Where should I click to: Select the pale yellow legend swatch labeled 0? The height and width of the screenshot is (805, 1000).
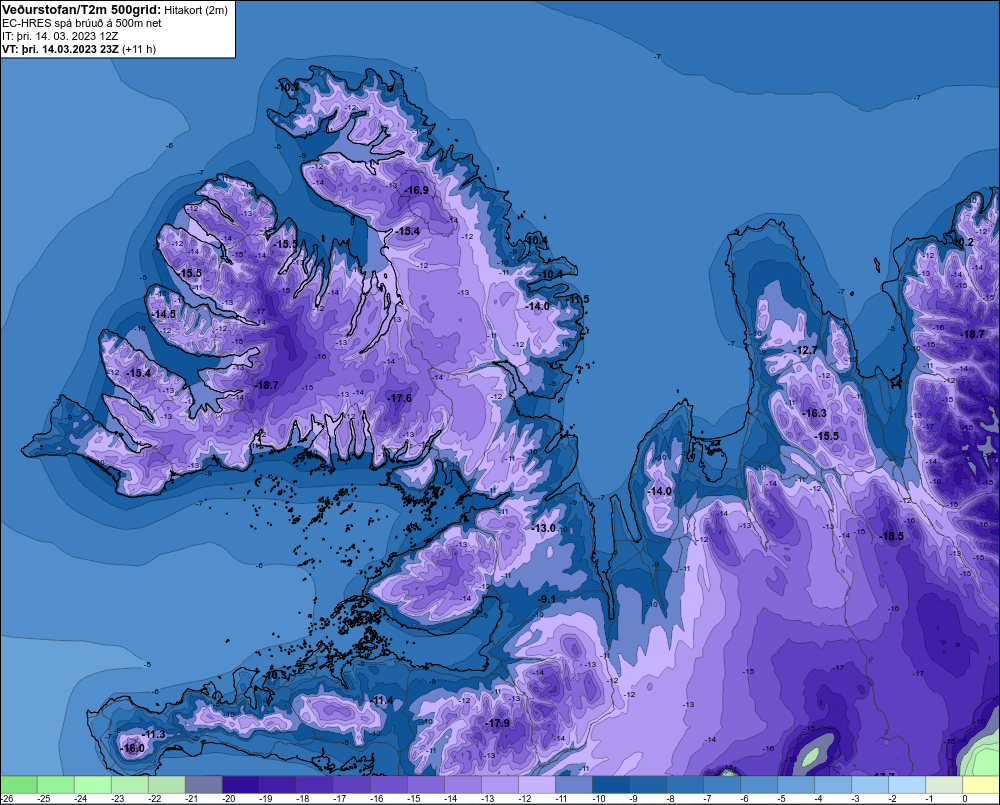click(981, 784)
